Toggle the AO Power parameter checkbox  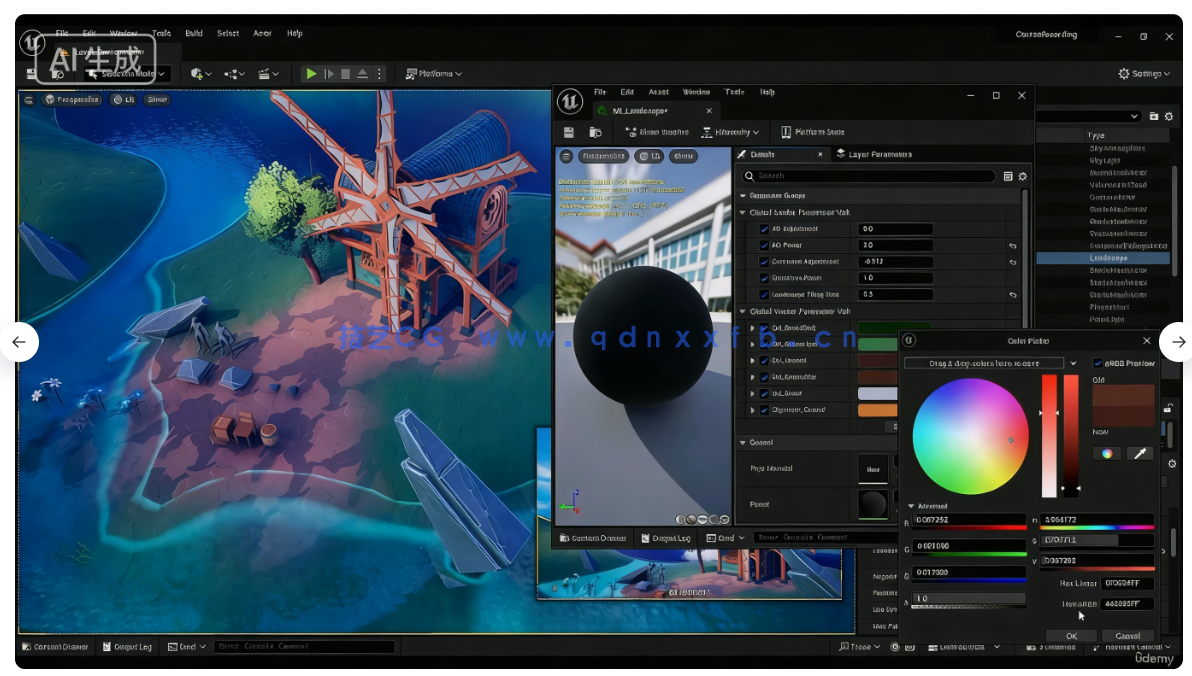point(764,245)
